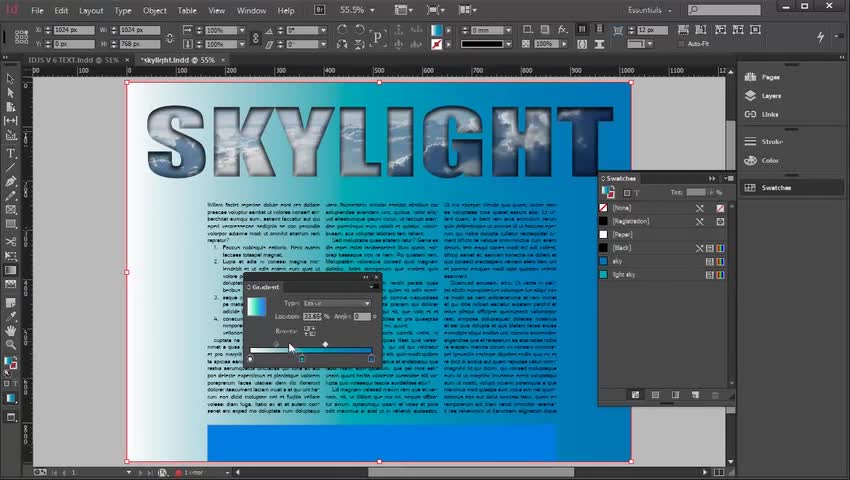Select the Type tool

[10, 154]
